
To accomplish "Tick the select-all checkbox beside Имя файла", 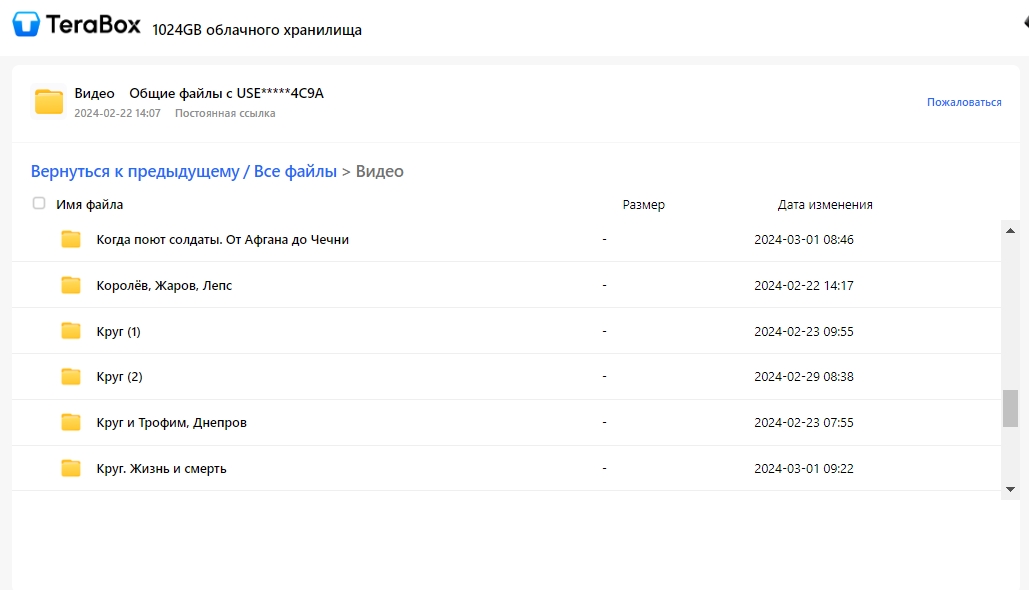I will [39, 203].
